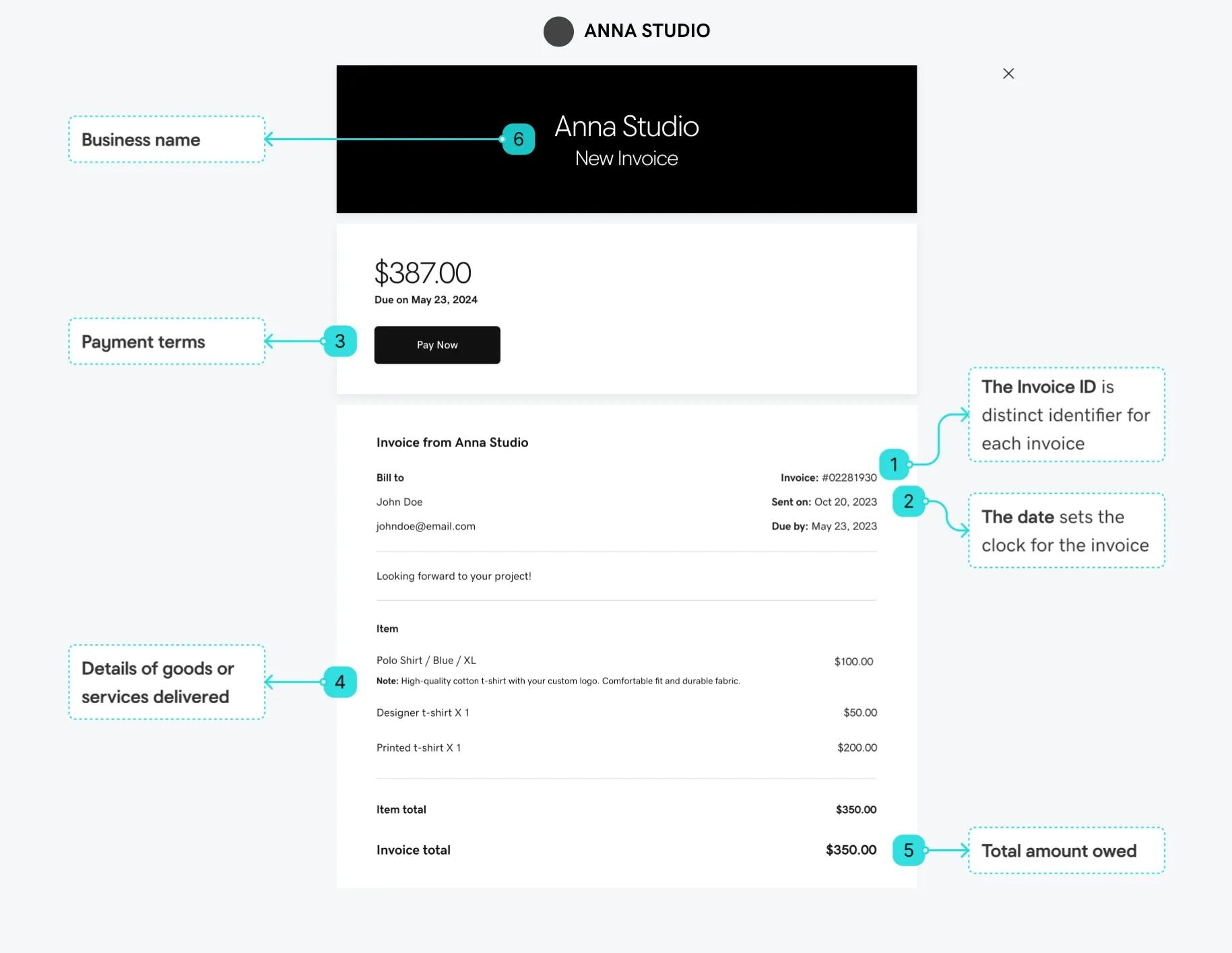The width and height of the screenshot is (1232, 953).
Task: Click the numbered marker 4 badge
Action: (x=339, y=682)
